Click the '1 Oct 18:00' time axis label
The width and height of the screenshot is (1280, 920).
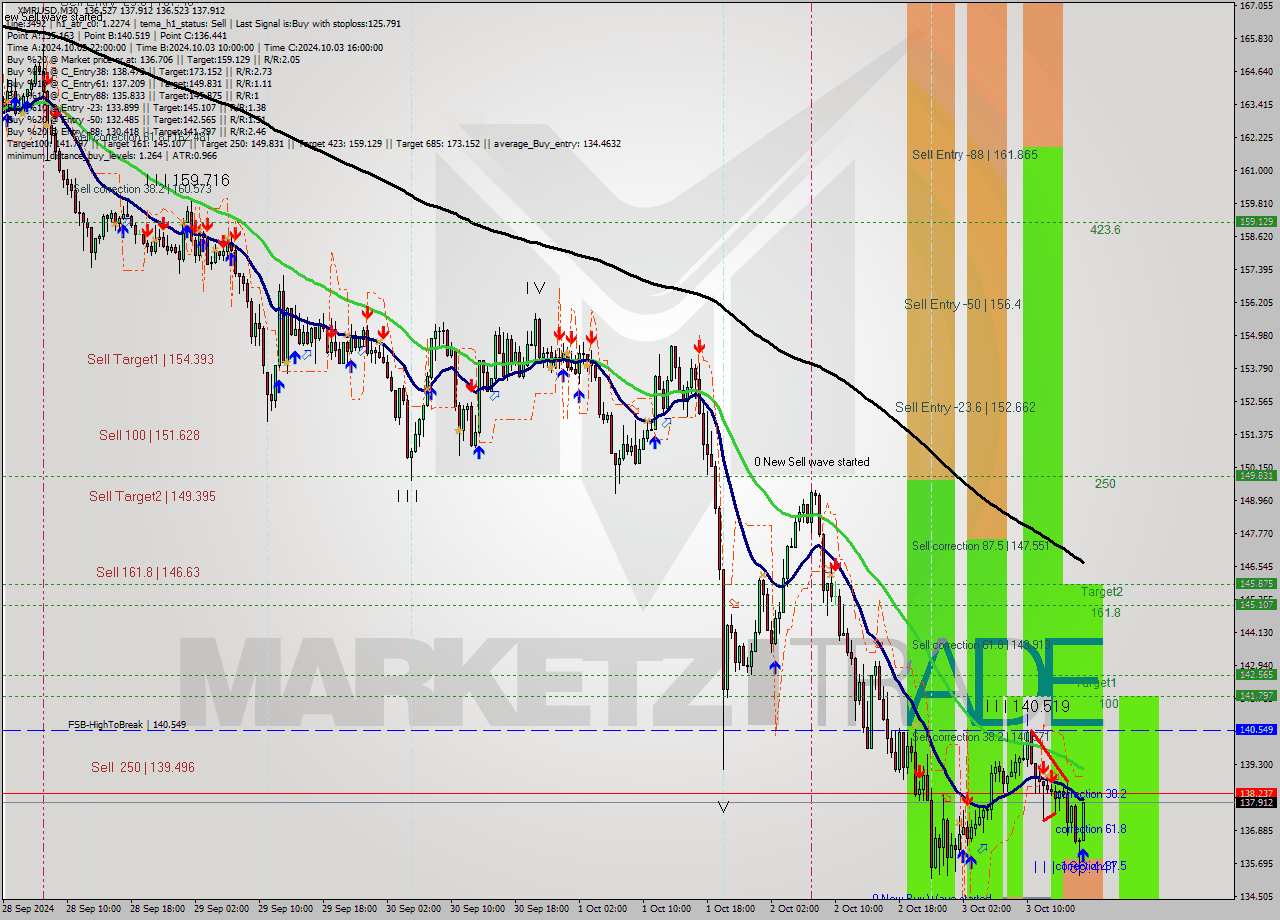coord(730,909)
